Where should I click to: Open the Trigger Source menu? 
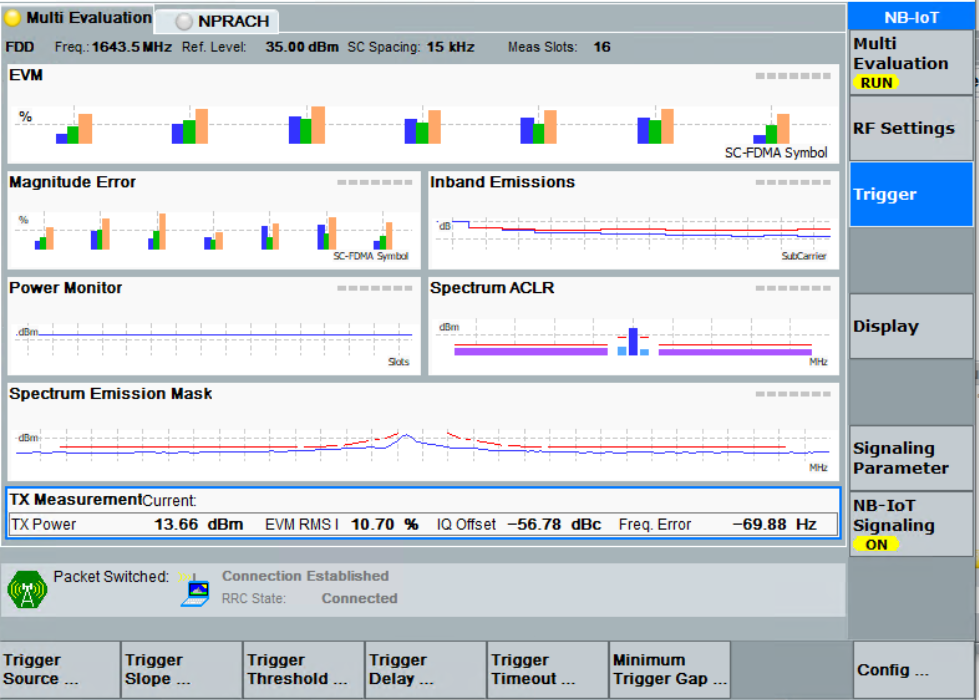(60, 669)
